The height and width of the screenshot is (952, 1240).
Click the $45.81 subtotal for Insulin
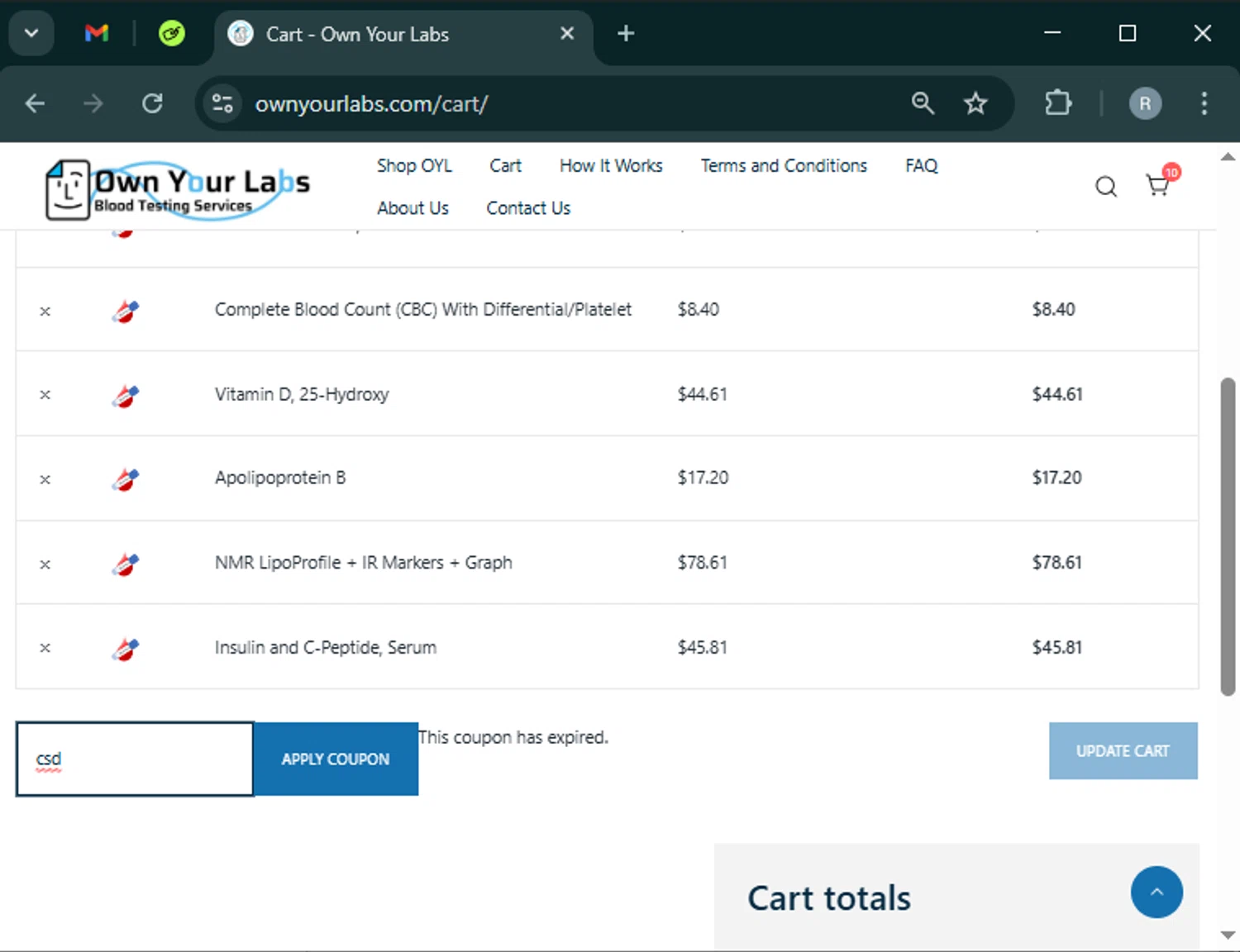(1057, 648)
